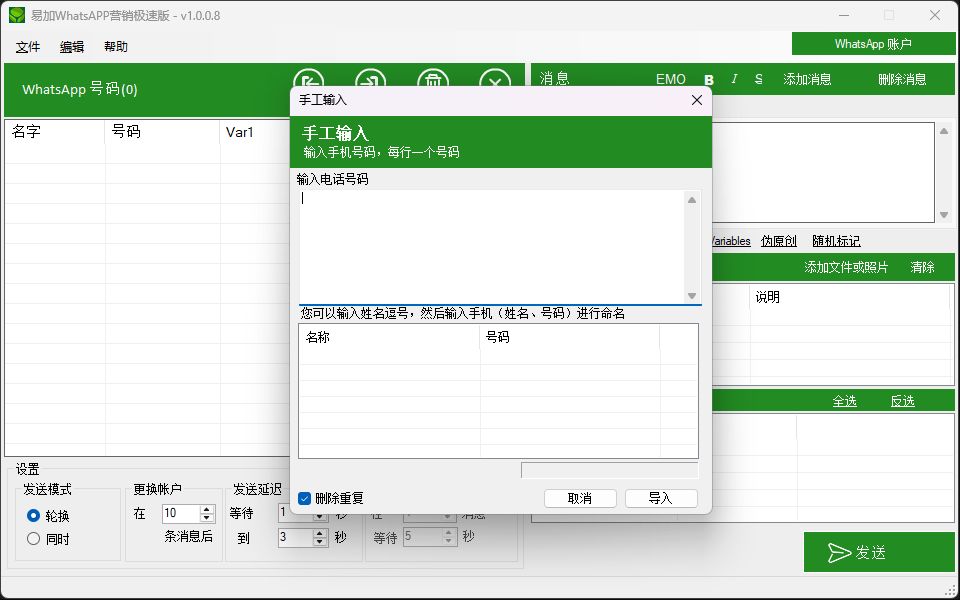Decrease the 更换帐户 message count stepper
The height and width of the screenshot is (600, 960).
207,518
